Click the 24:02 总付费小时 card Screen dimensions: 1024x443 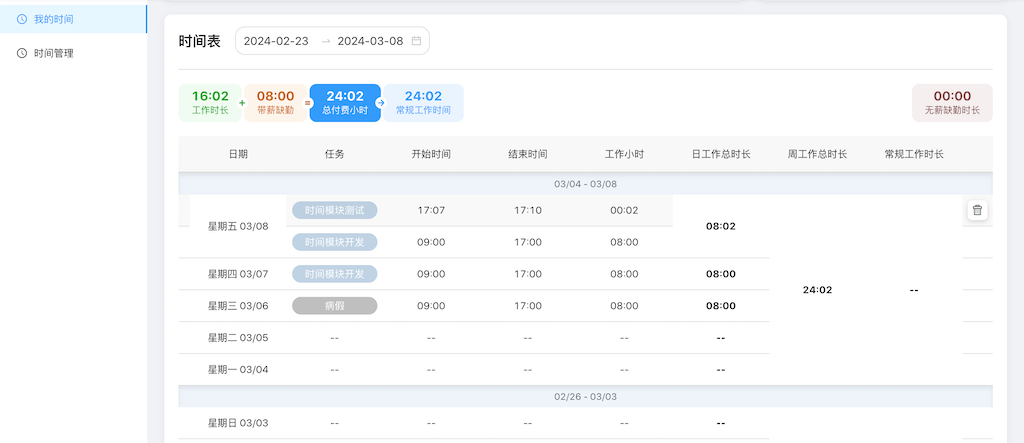(x=345, y=103)
